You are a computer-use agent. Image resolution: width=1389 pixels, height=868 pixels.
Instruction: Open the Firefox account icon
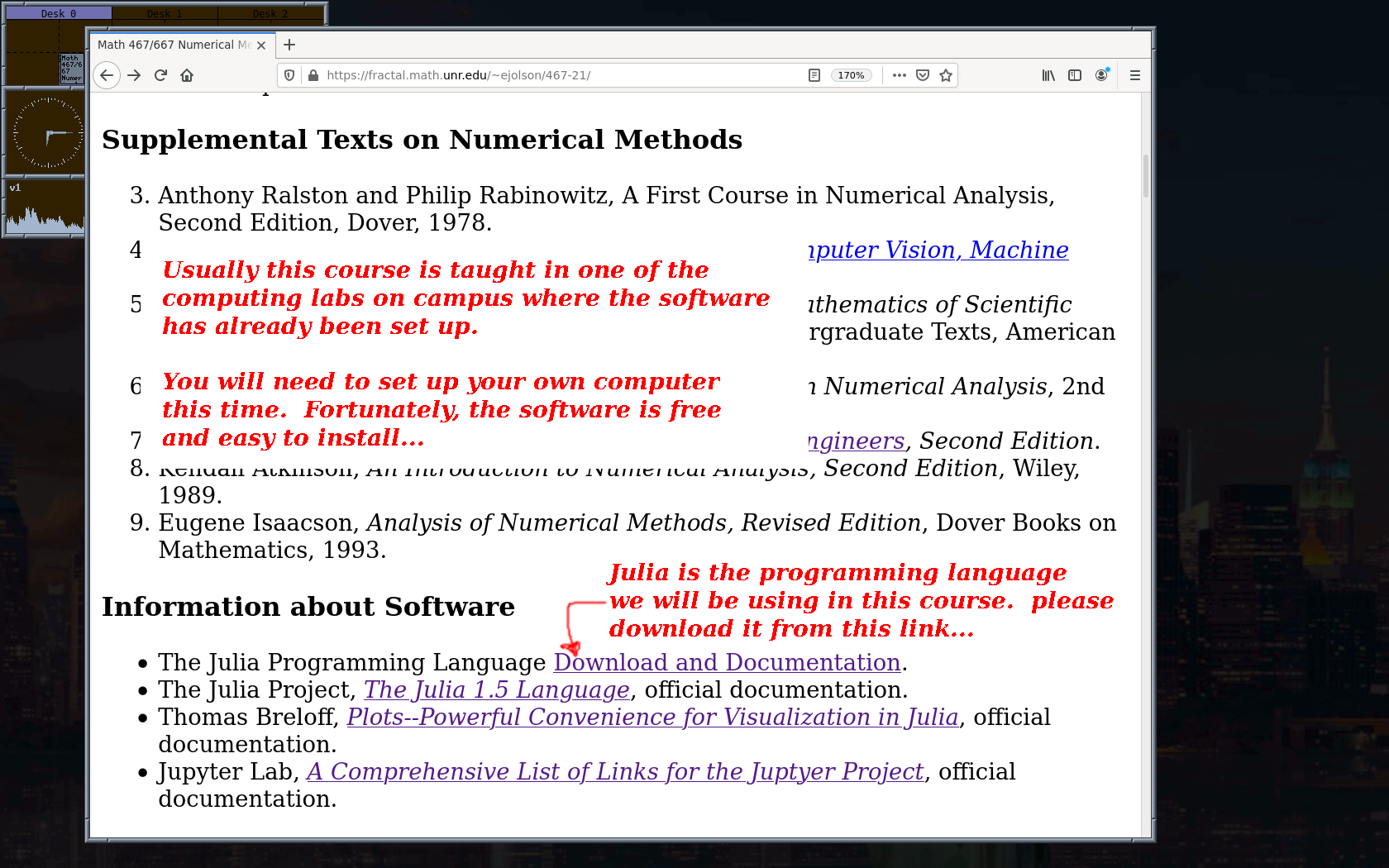click(1101, 75)
